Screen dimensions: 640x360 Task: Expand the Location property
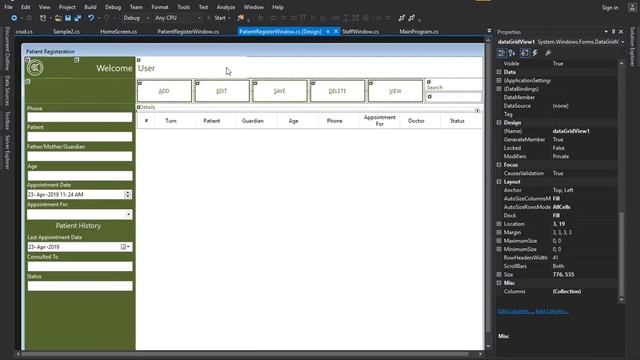499,224
